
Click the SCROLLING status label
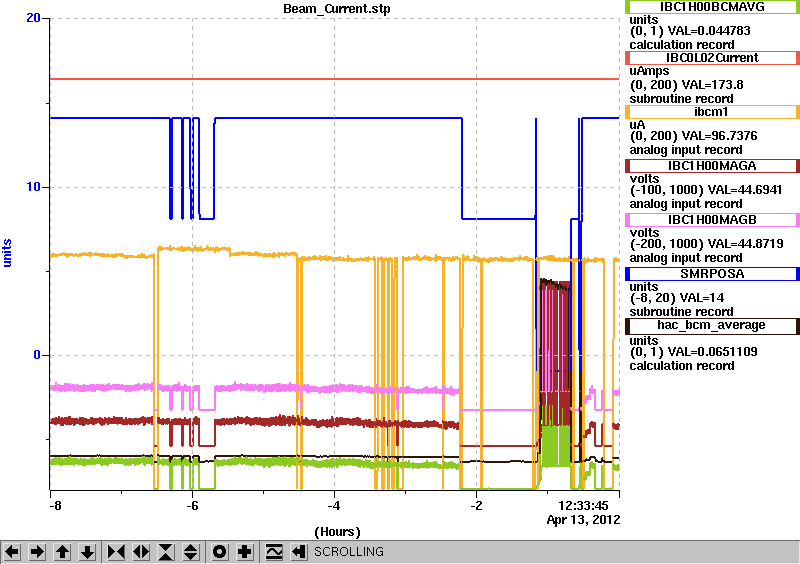pos(349,552)
